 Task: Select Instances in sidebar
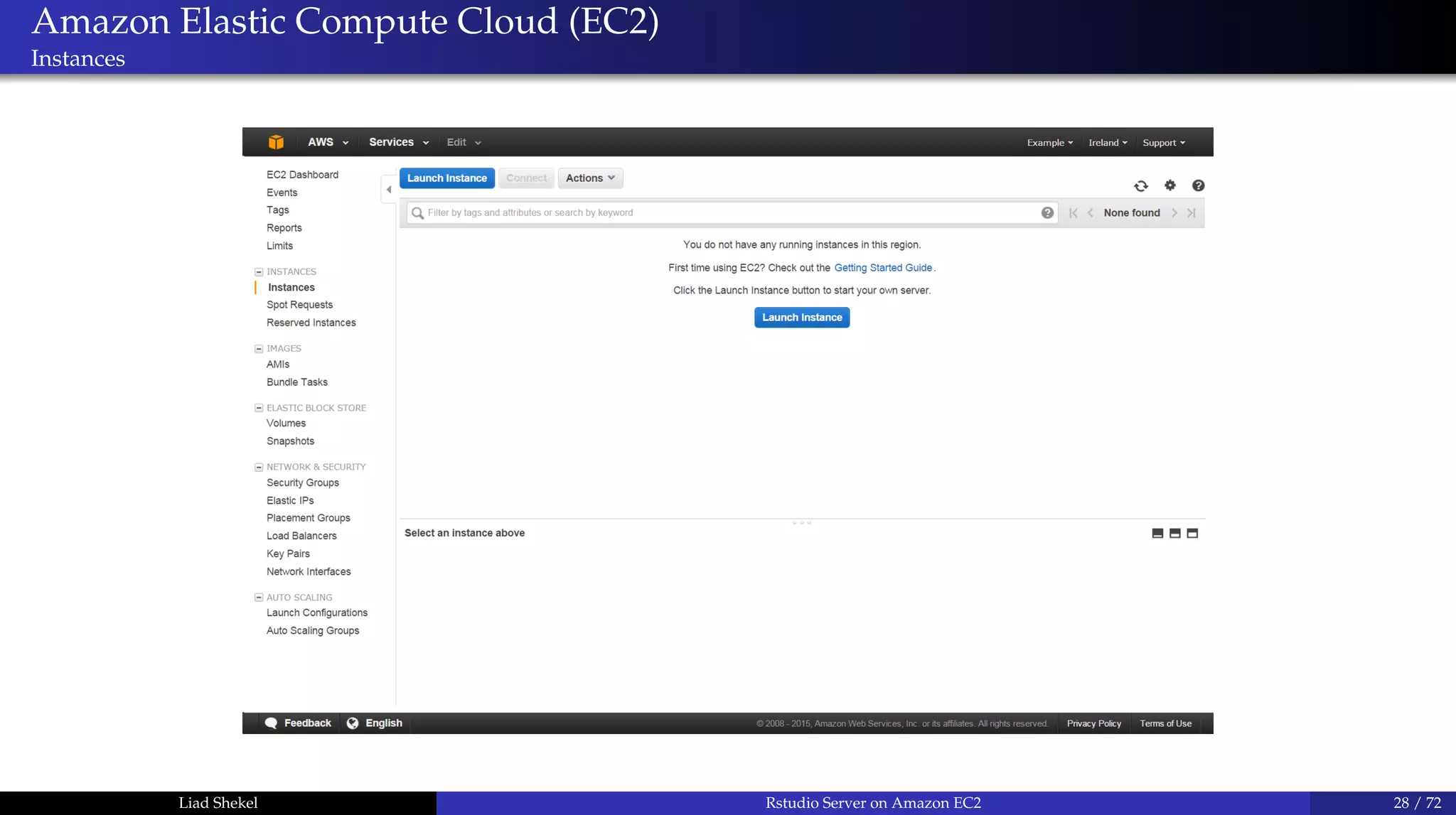(x=291, y=288)
